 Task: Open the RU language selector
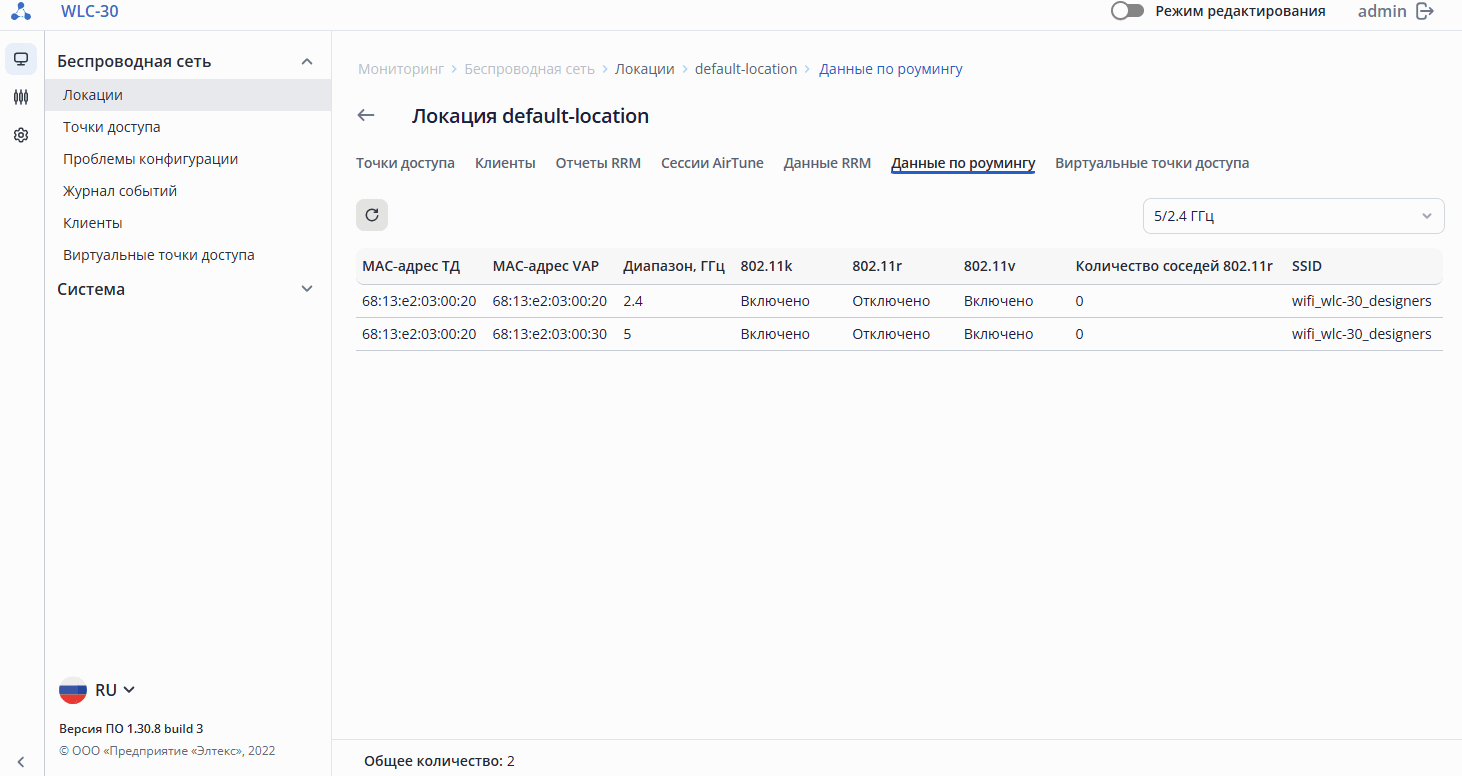pyautogui.click(x=97, y=690)
